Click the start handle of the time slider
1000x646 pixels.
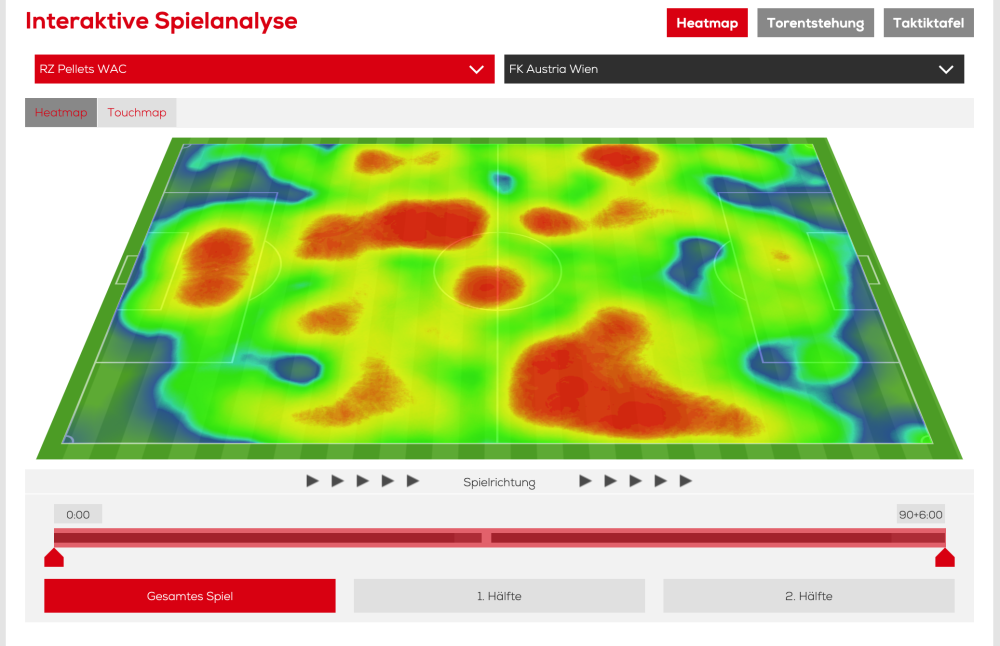(54, 558)
